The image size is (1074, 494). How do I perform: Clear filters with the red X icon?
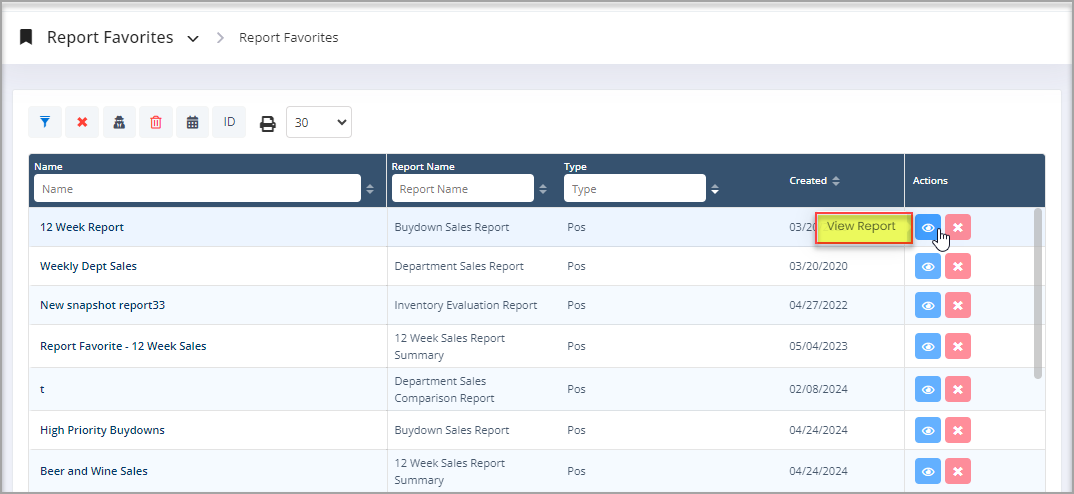[82, 122]
